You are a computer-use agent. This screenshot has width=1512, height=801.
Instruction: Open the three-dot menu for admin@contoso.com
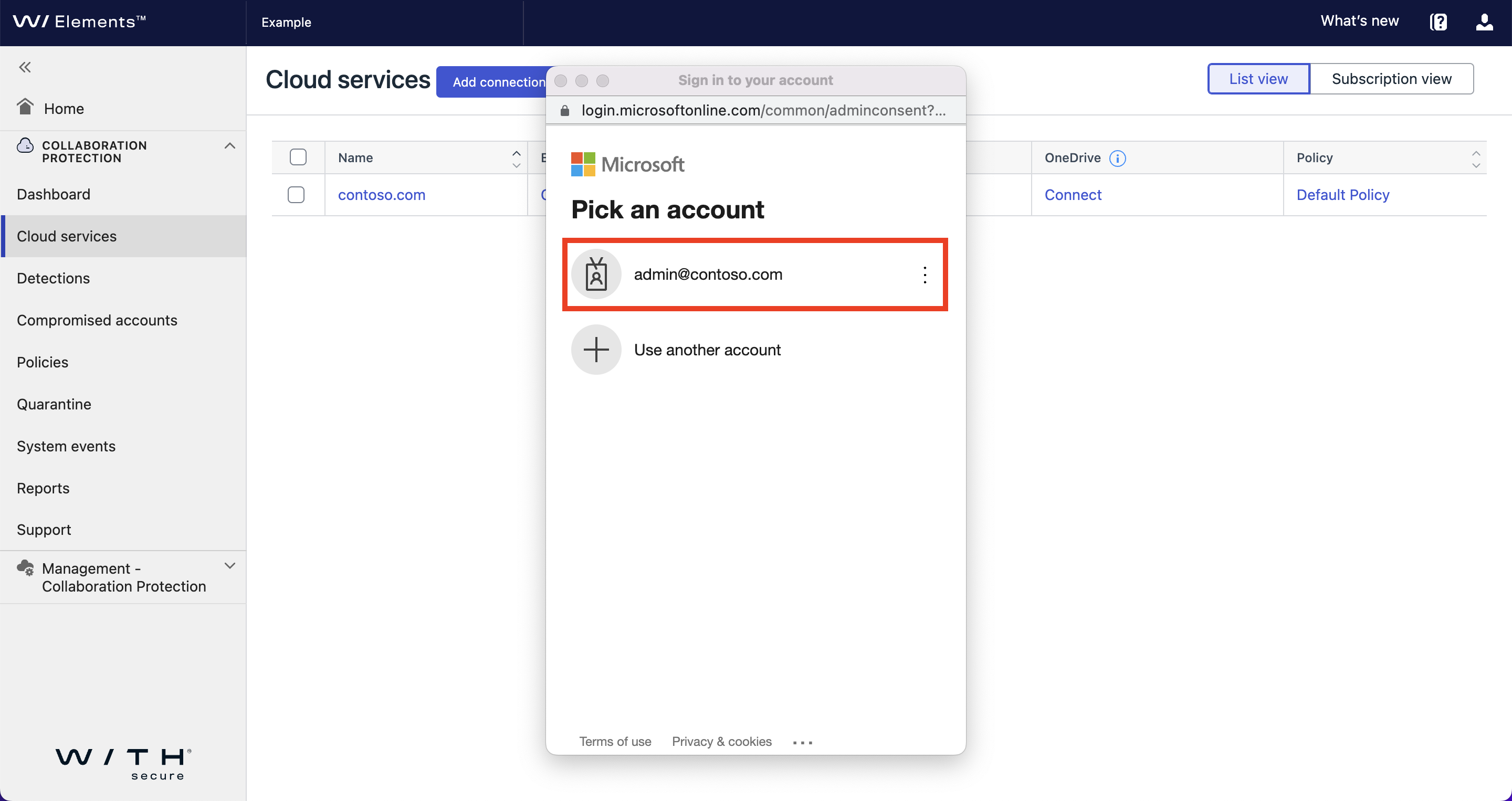tap(925, 275)
